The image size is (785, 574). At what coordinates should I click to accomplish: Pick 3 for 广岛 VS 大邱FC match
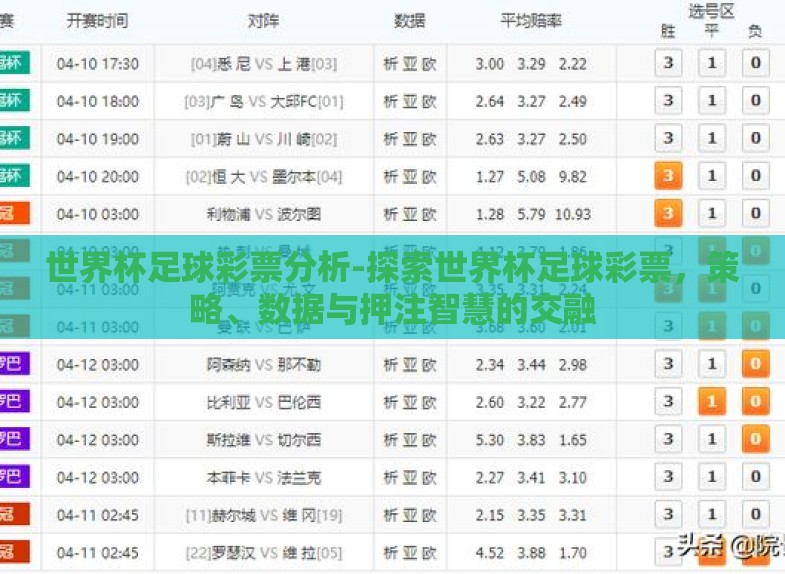[668, 101]
